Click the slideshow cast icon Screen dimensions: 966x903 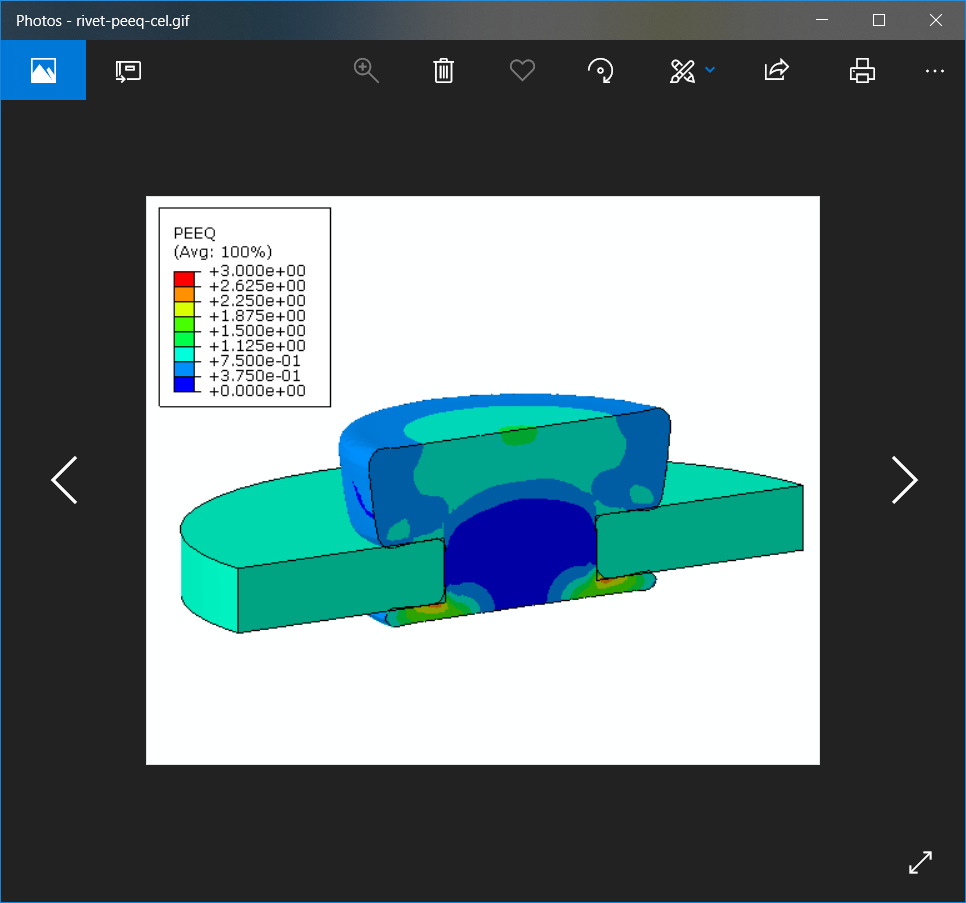tap(128, 71)
